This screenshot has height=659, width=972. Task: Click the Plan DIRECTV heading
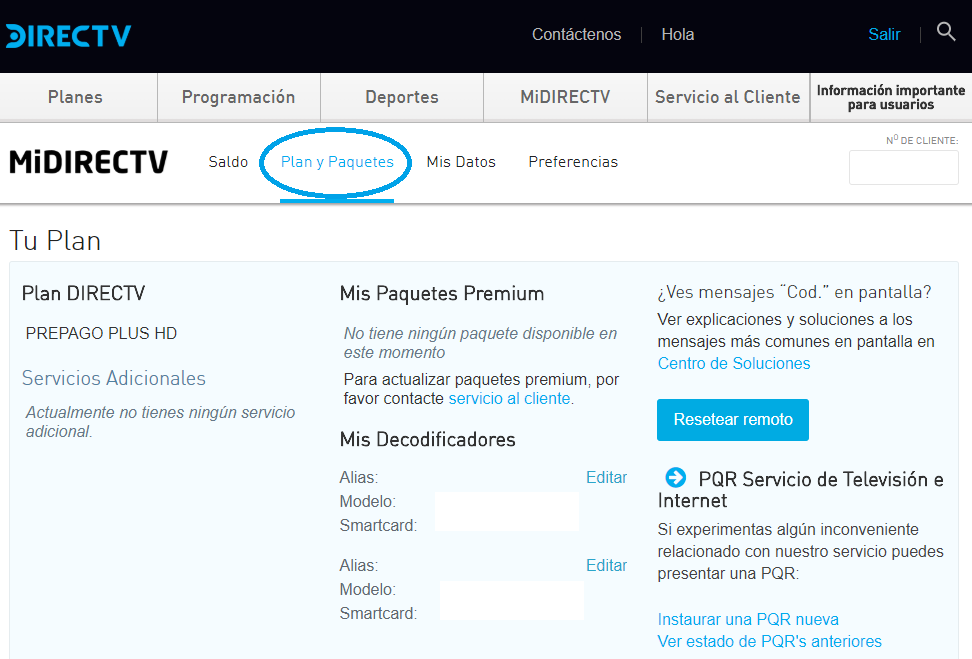pyautogui.click(x=83, y=293)
